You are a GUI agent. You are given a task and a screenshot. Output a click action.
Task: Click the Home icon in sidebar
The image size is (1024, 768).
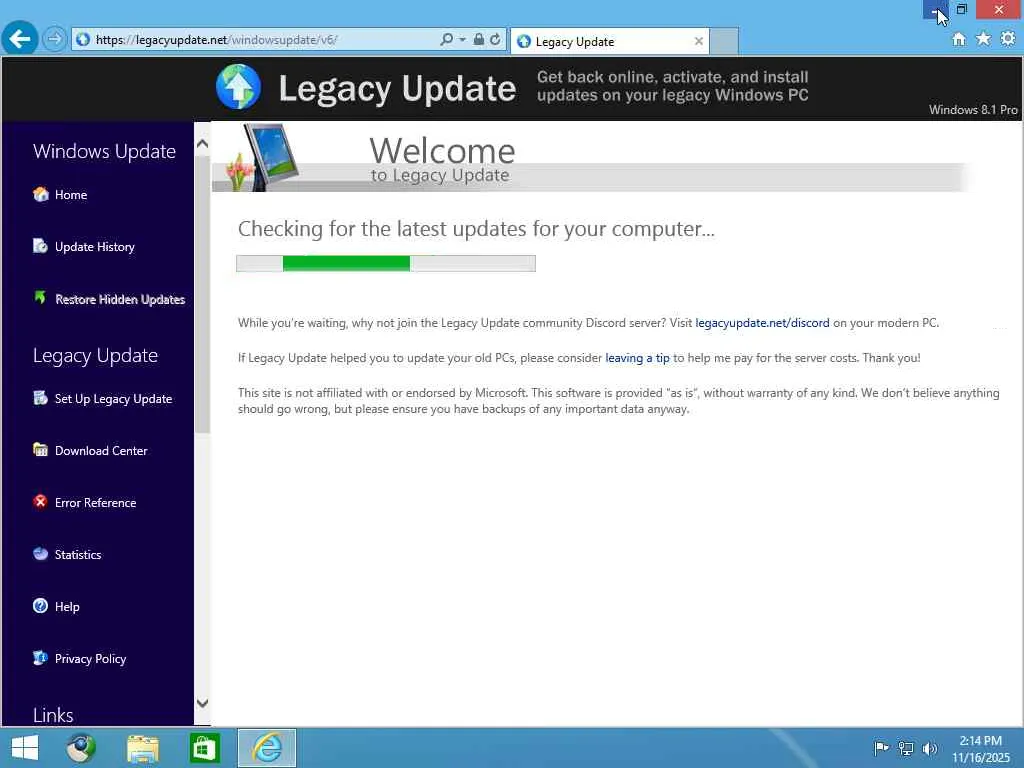[40, 194]
